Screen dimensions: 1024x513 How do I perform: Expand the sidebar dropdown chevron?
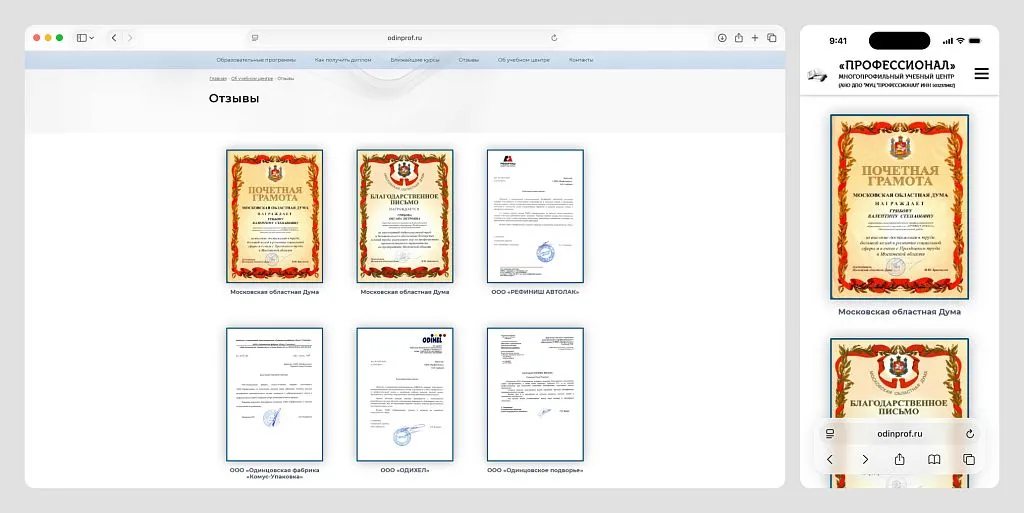[x=92, y=38]
